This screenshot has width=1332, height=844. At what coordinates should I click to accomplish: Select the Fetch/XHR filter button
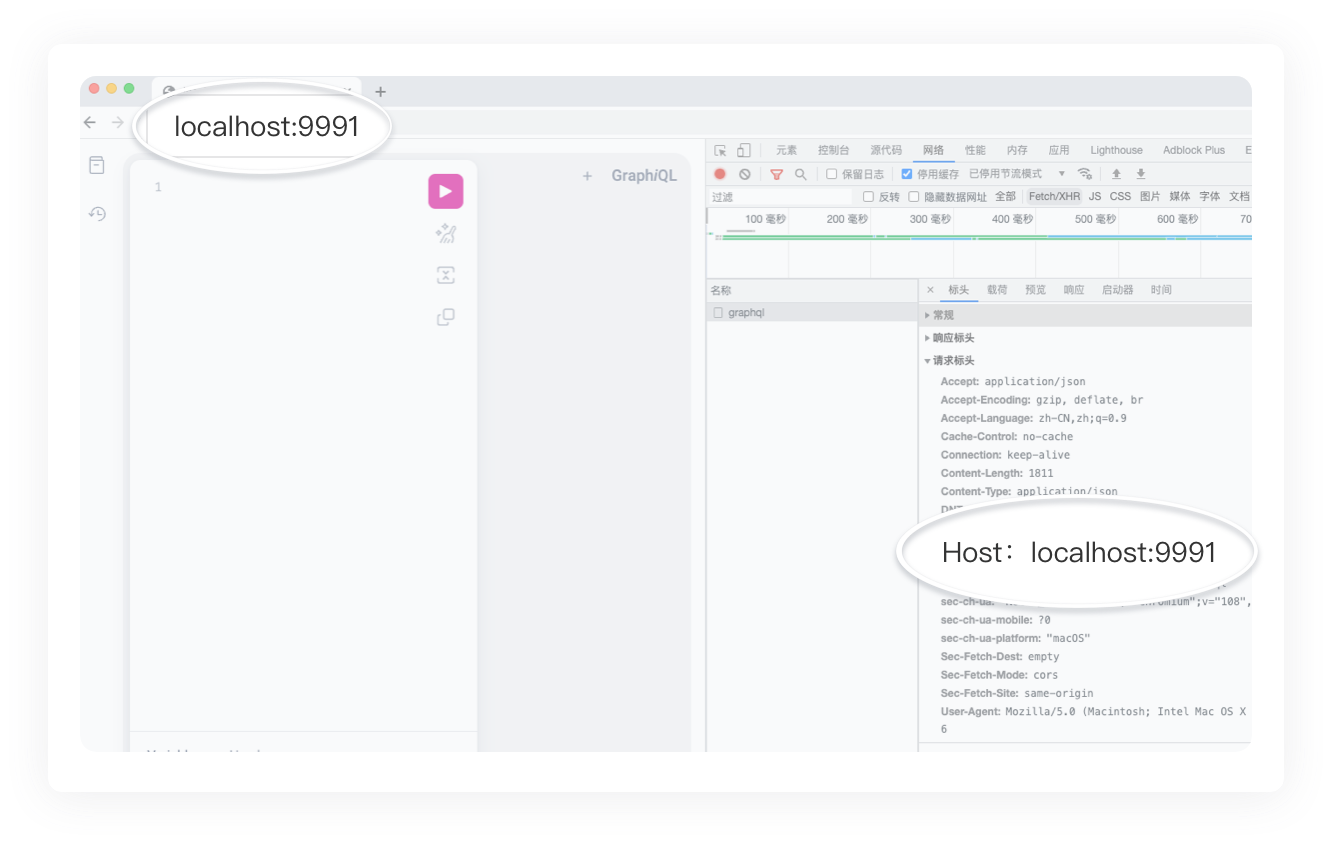tap(1054, 197)
